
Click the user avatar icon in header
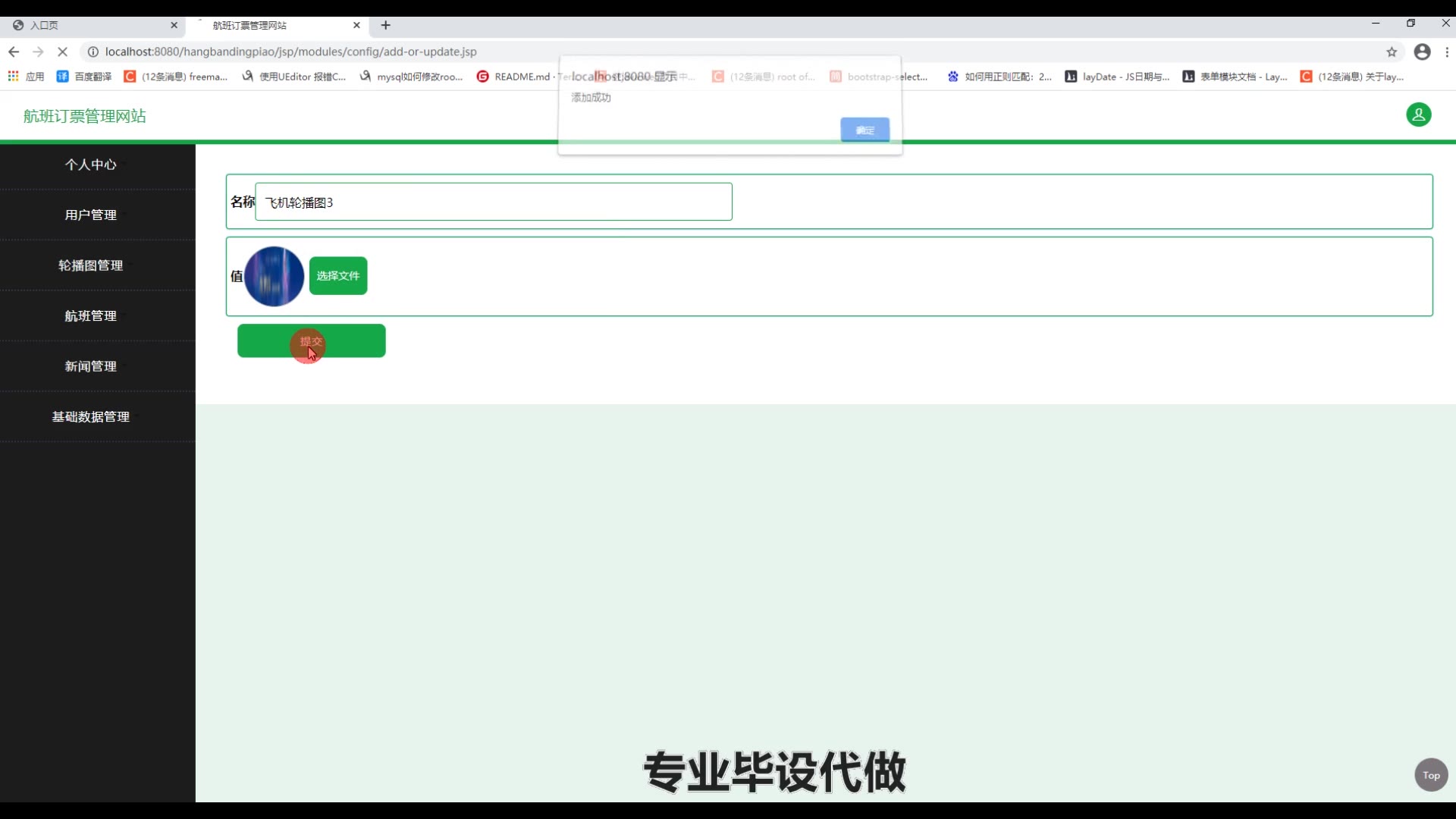(x=1418, y=115)
